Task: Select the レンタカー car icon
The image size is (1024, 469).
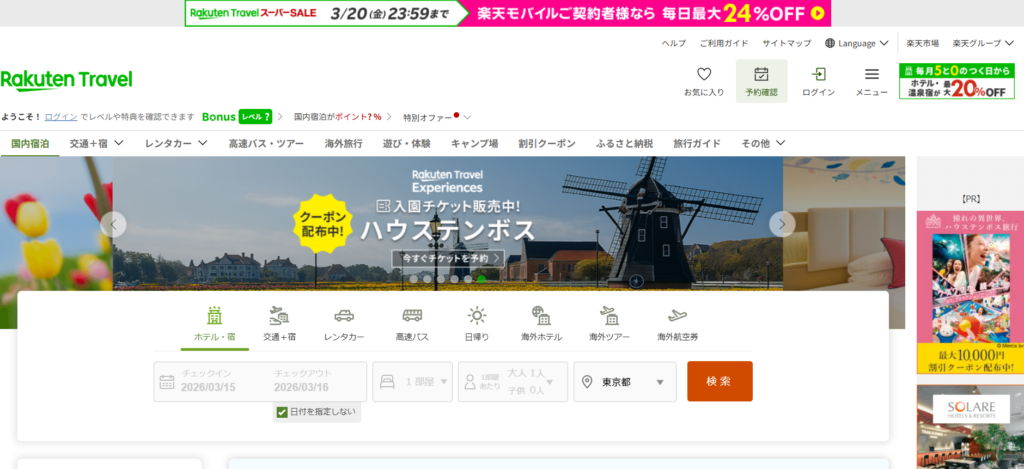Action: (x=344, y=316)
